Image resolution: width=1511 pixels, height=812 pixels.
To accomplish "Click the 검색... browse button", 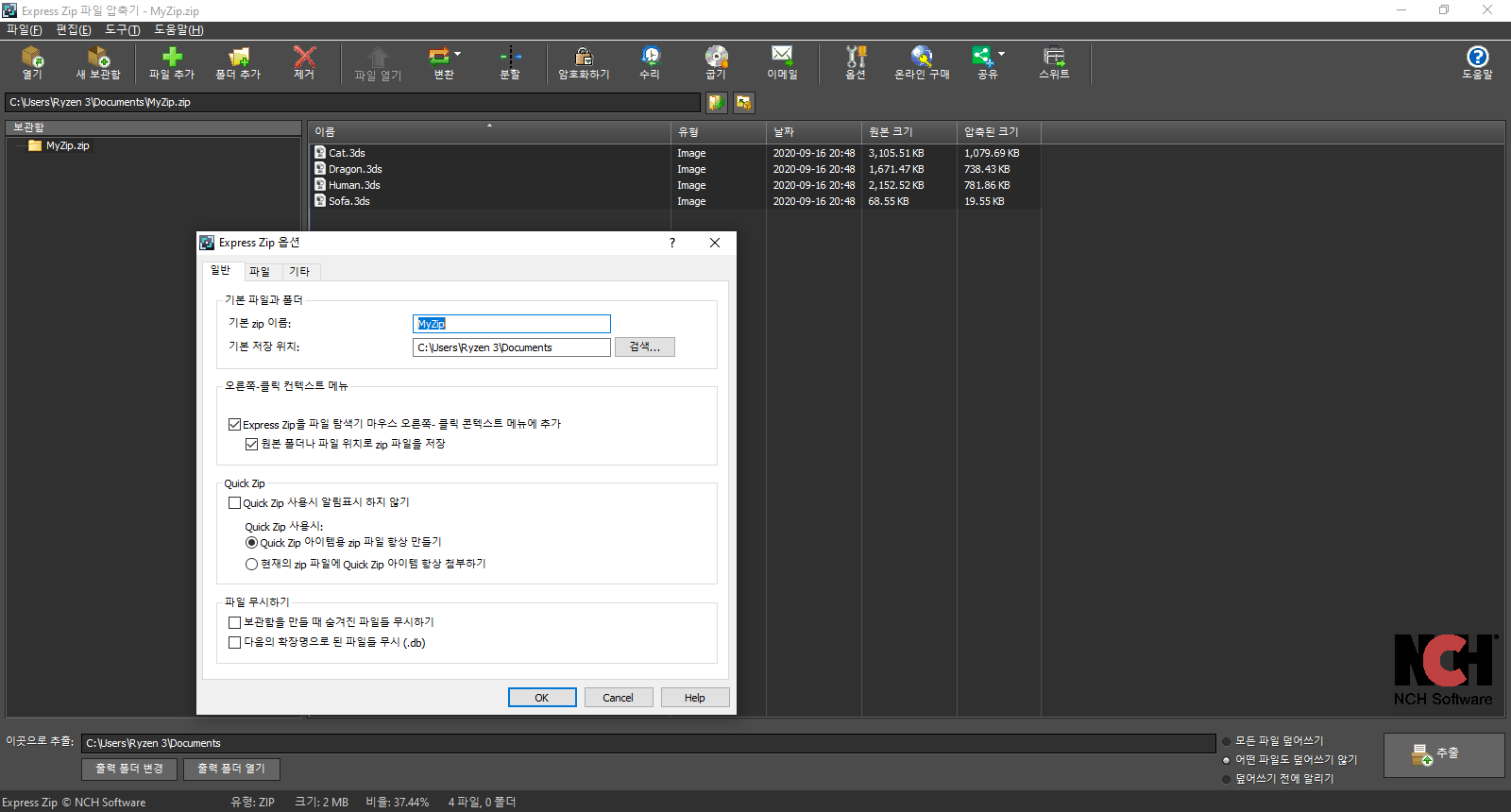I will [645, 347].
